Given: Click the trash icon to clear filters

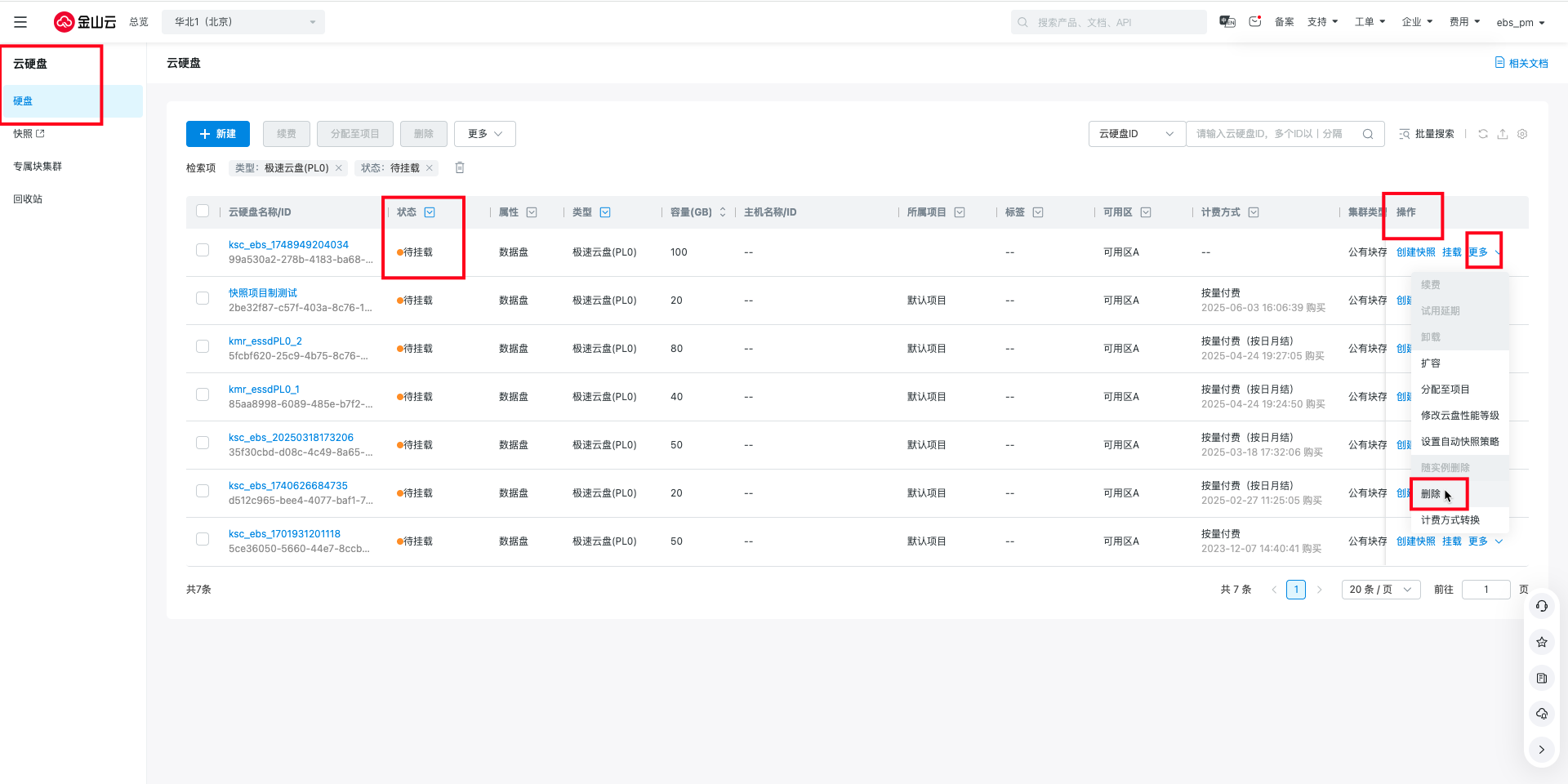Looking at the screenshot, I should click(x=460, y=167).
